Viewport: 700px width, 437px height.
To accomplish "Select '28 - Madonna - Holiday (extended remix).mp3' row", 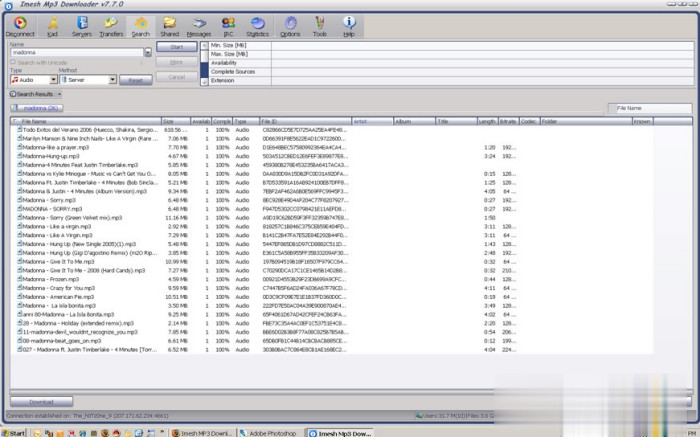I will (x=332, y=323).
